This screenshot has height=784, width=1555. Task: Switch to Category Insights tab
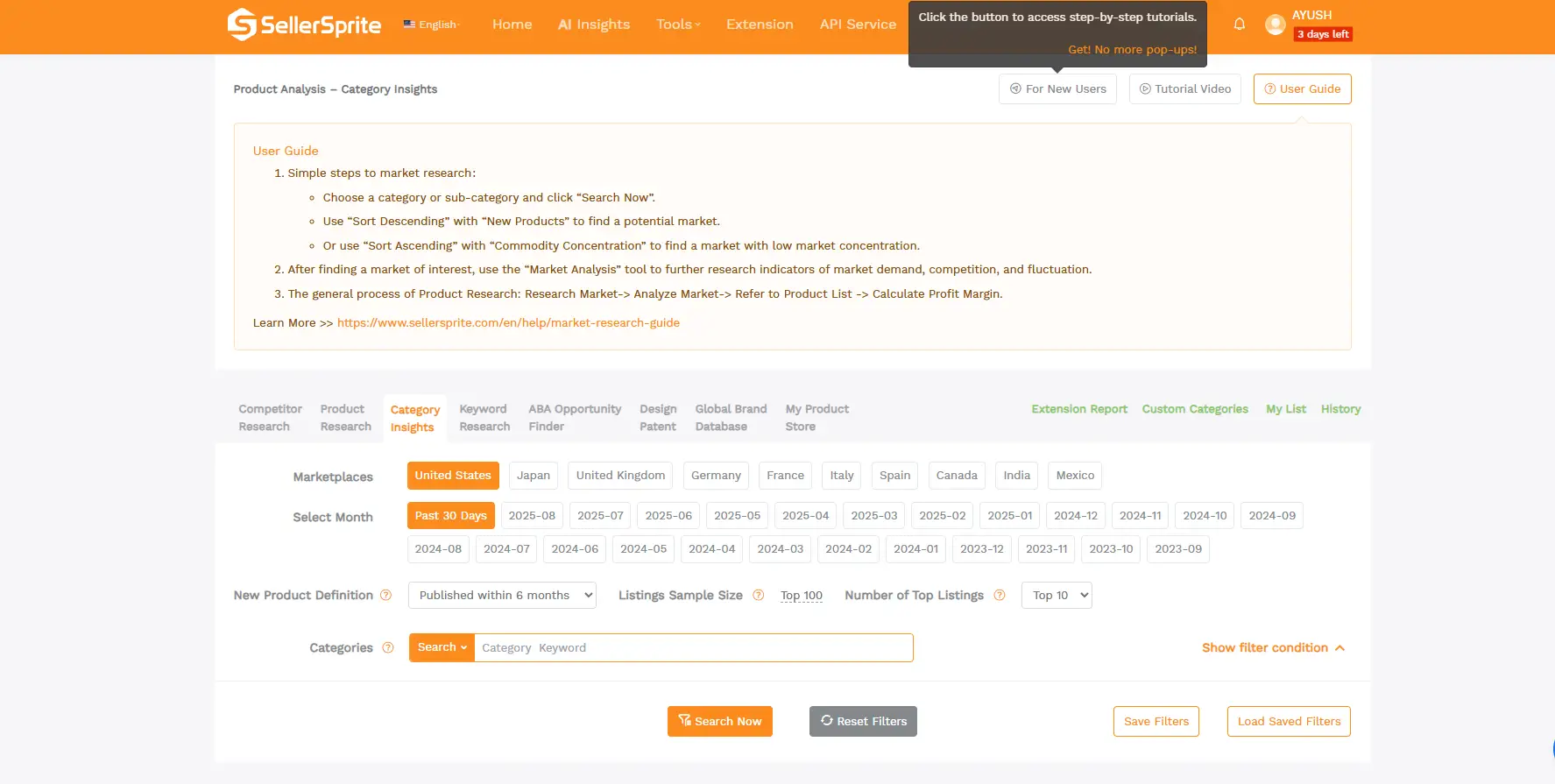415,419
